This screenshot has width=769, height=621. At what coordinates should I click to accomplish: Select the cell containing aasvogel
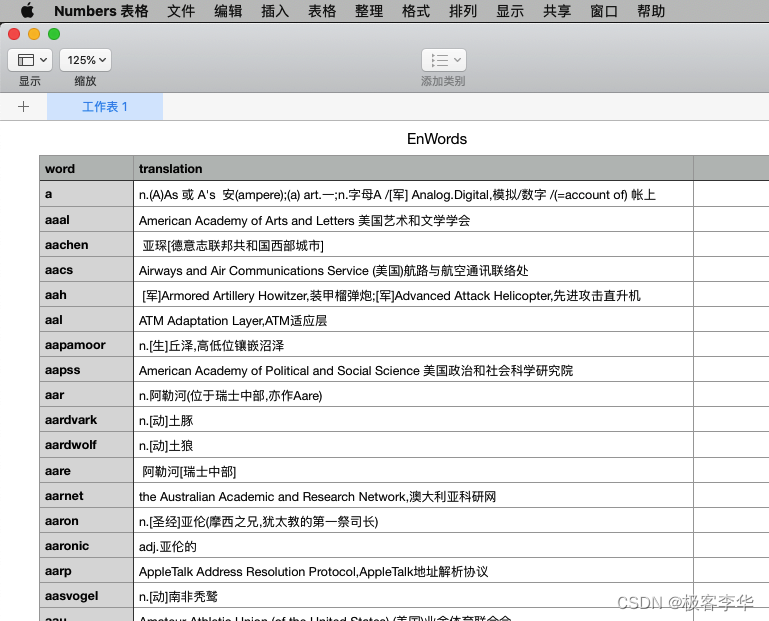(x=86, y=595)
